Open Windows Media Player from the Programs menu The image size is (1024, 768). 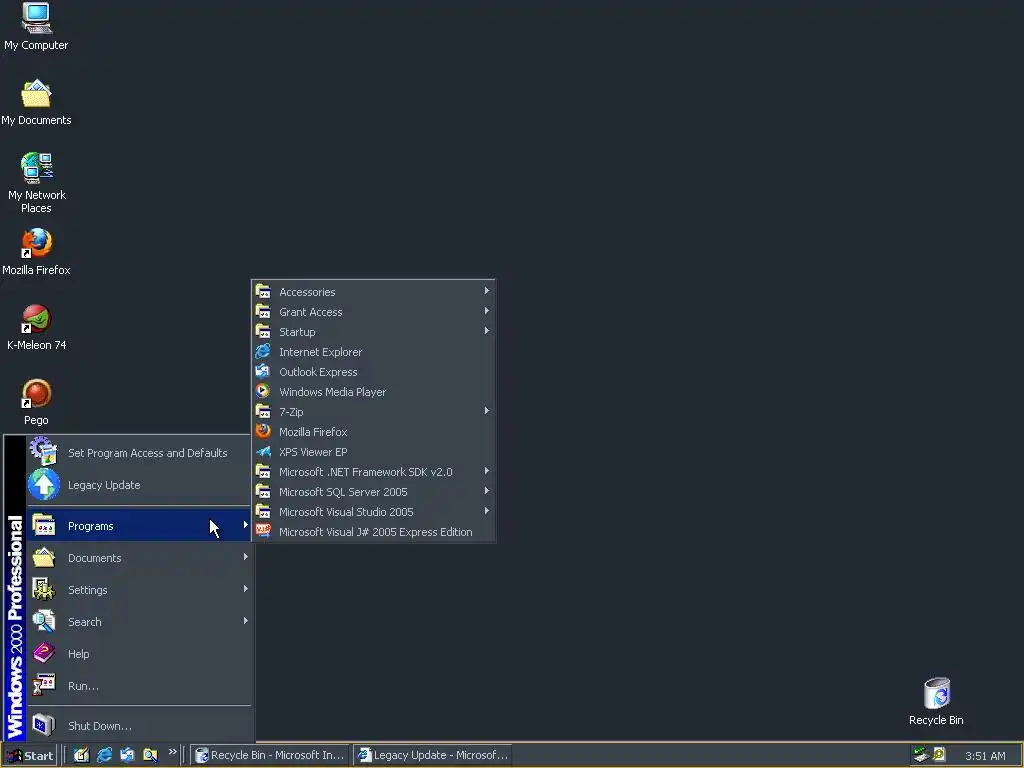(x=373, y=392)
